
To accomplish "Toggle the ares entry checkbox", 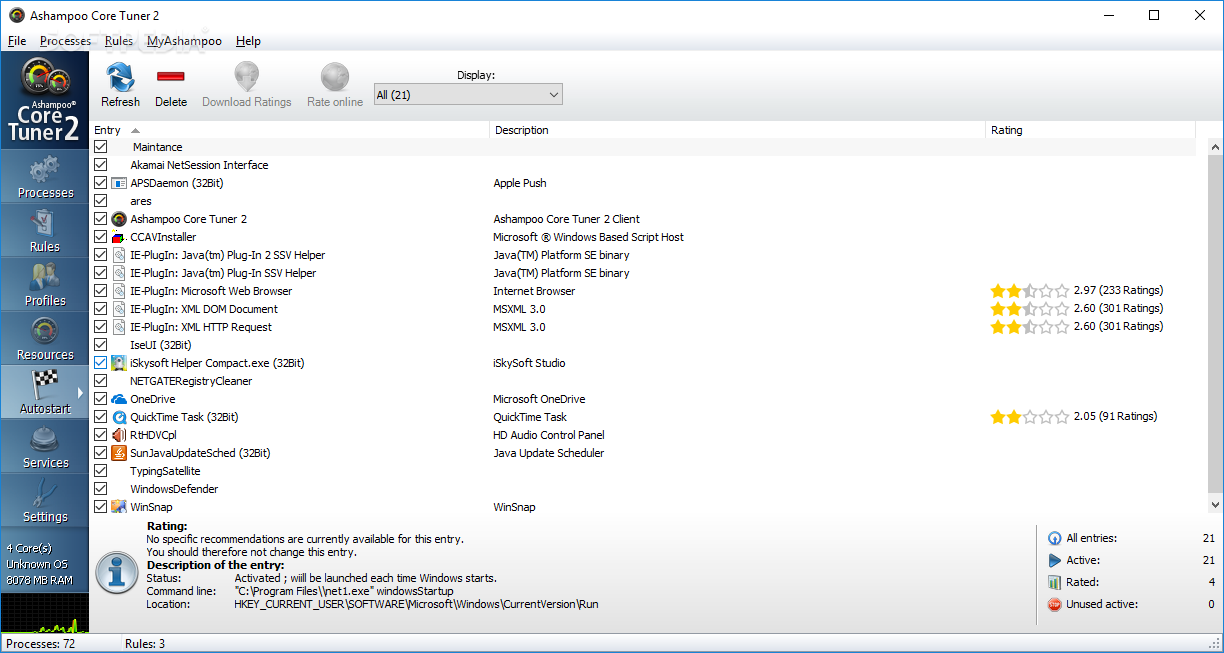I will point(100,201).
